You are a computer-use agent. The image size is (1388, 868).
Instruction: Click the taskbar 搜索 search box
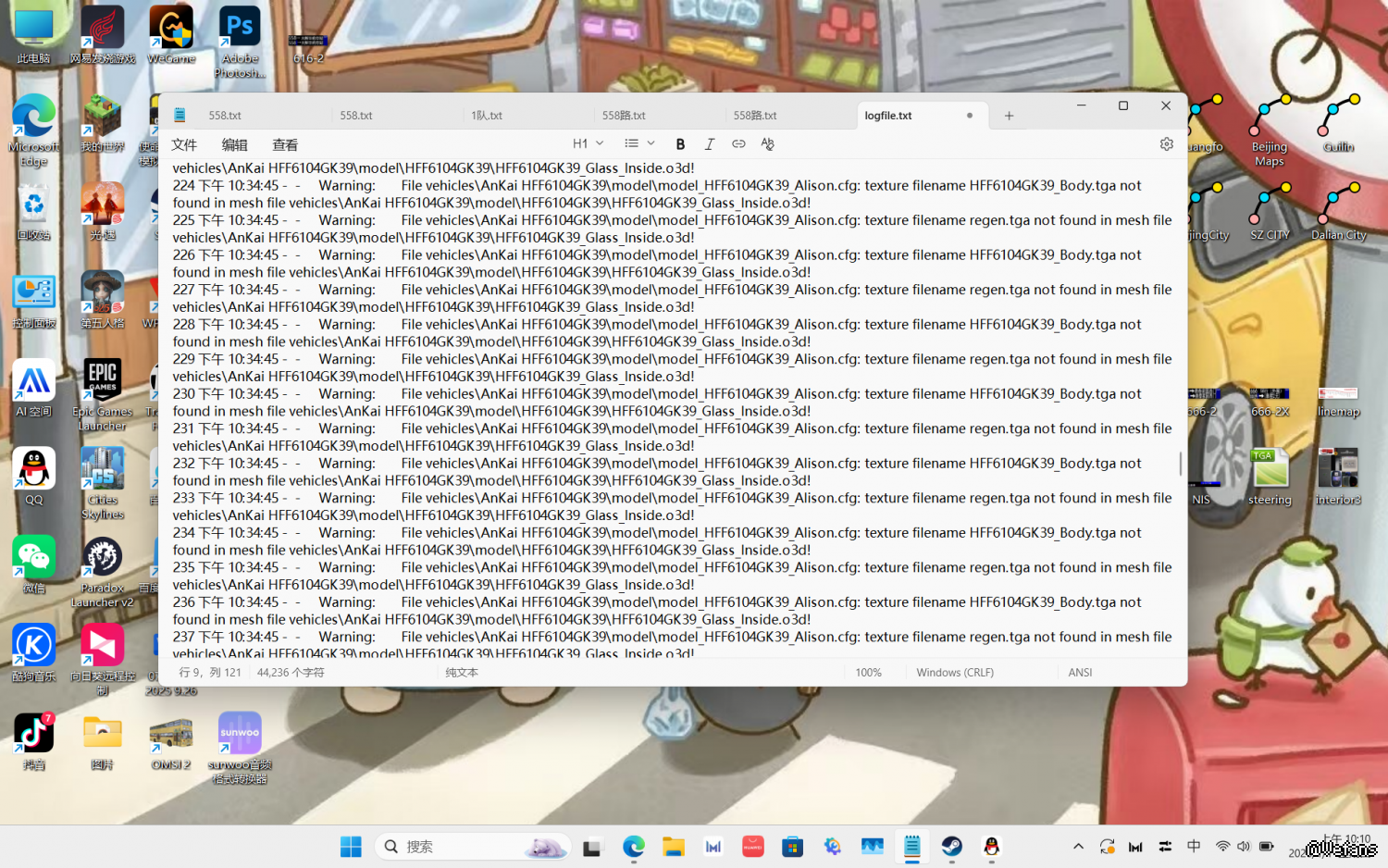(472, 847)
